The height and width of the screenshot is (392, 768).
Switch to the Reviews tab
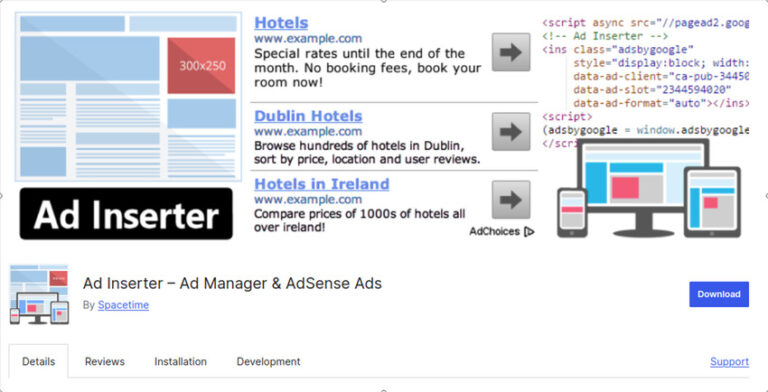click(105, 362)
